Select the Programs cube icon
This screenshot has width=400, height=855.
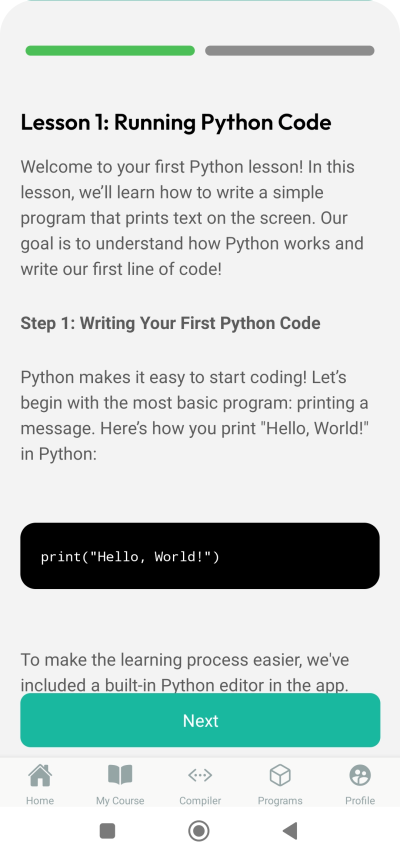280,775
